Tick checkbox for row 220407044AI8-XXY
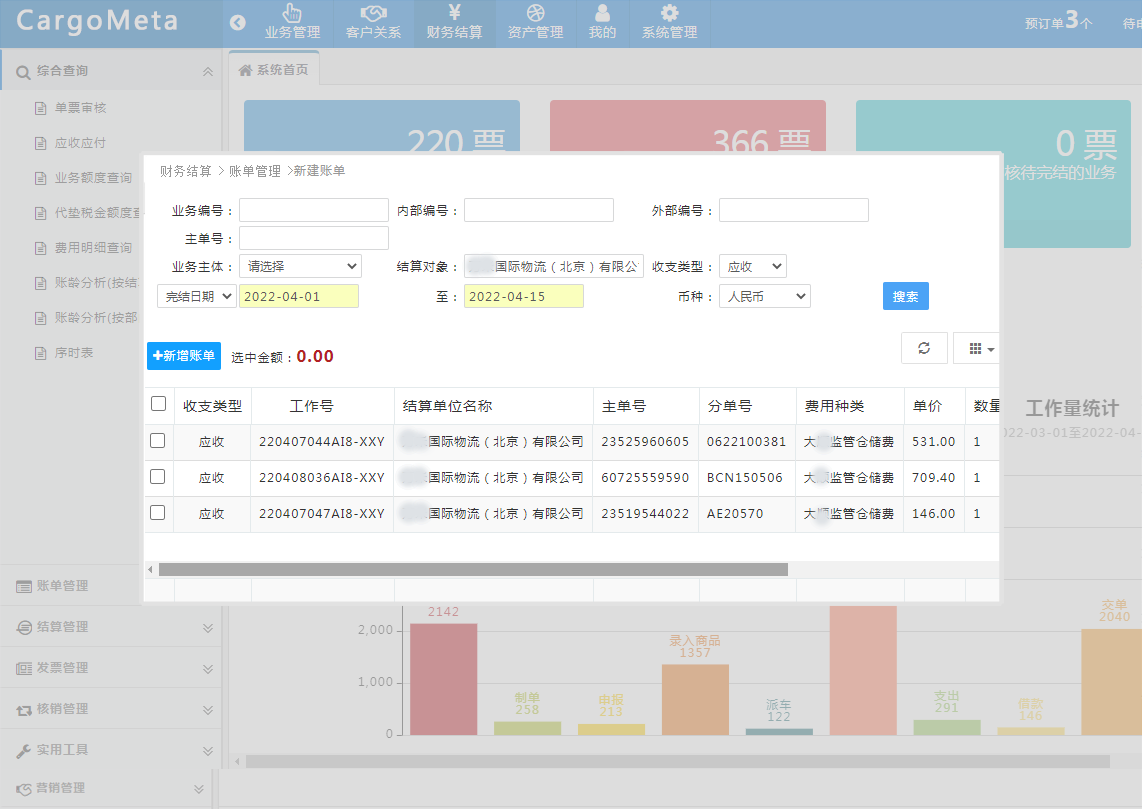 (x=158, y=441)
